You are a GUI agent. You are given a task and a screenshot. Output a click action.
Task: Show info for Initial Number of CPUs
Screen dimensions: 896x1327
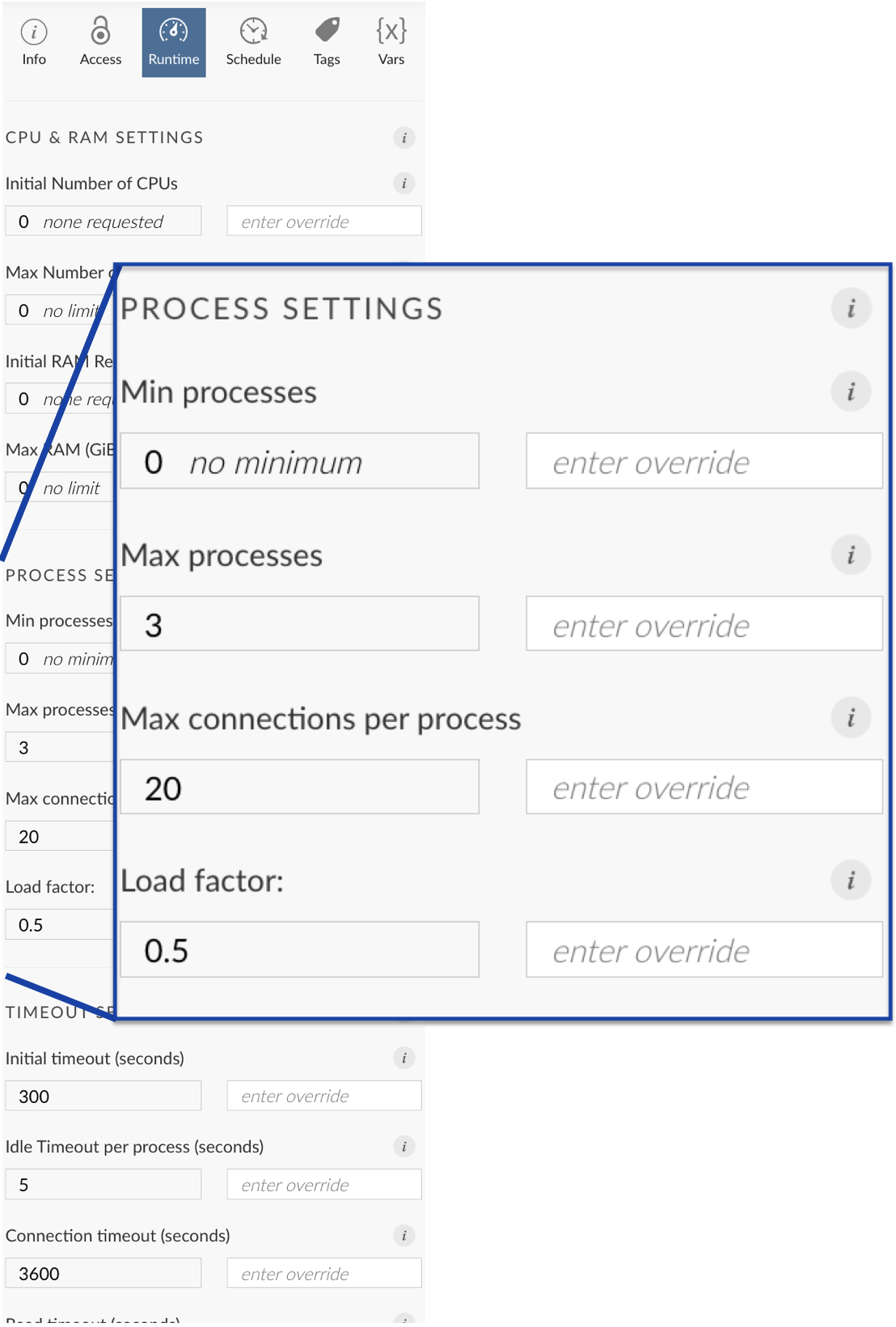(x=404, y=184)
